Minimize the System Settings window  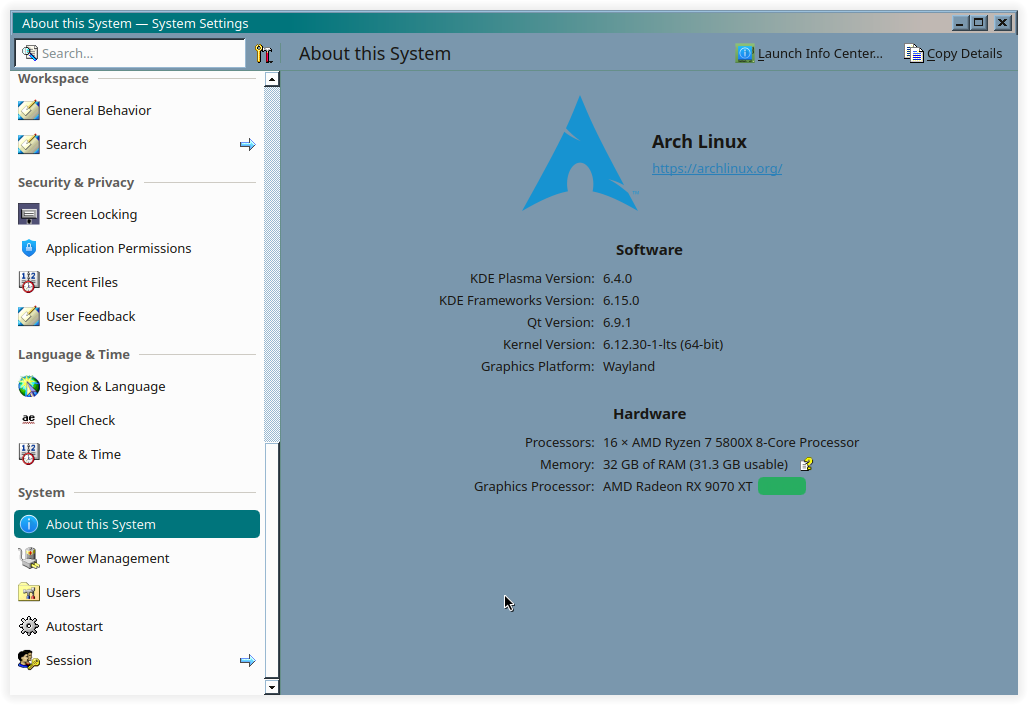[960, 23]
